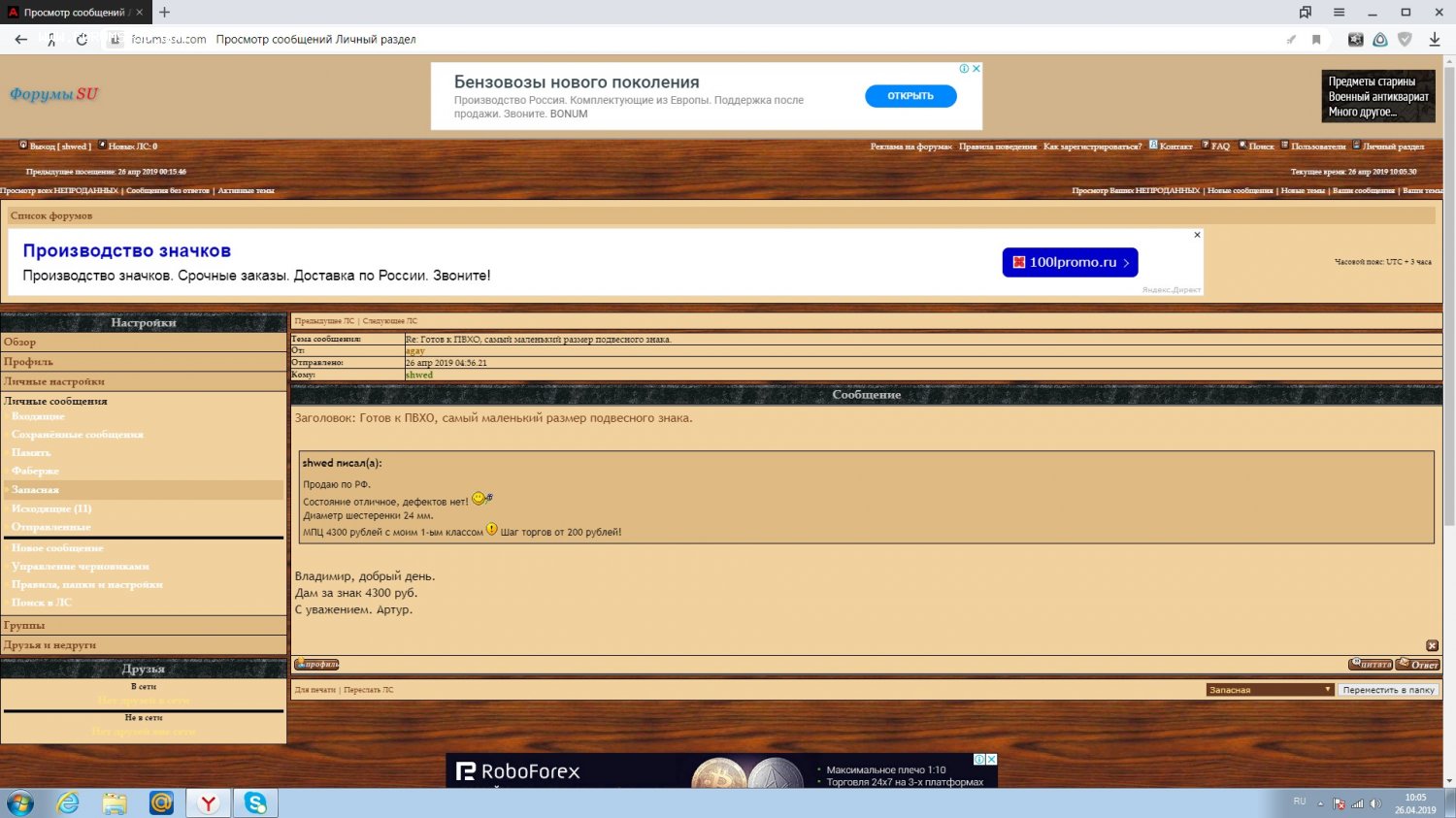1456x818 pixels.
Task: Click the Для печати link
Action: 314,690
